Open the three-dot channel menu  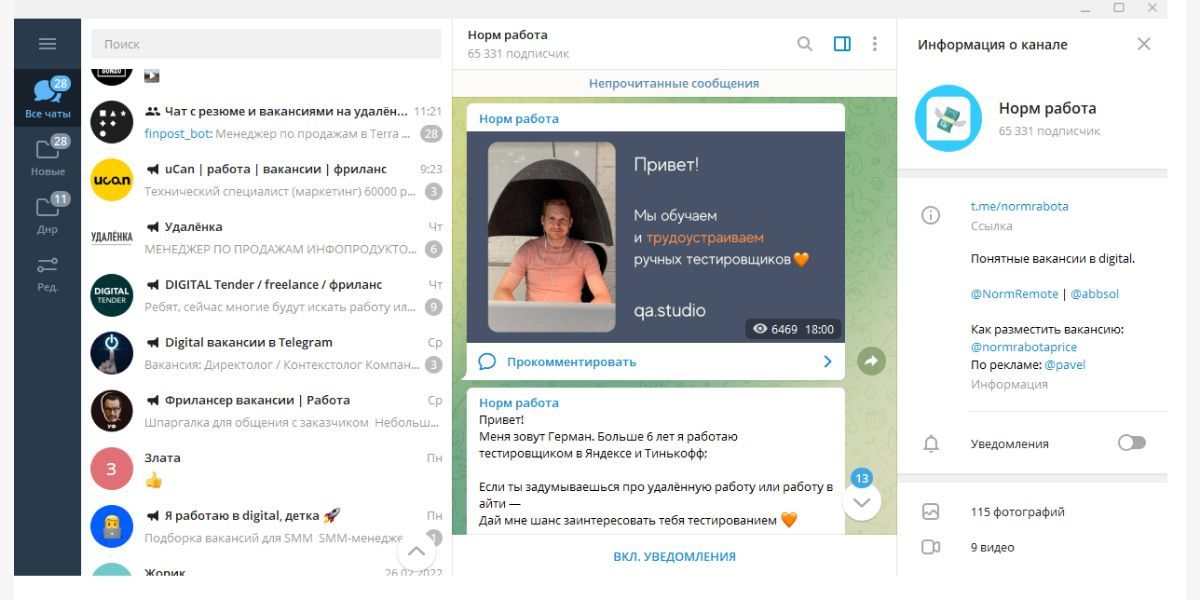pyautogui.click(x=875, y=44)
